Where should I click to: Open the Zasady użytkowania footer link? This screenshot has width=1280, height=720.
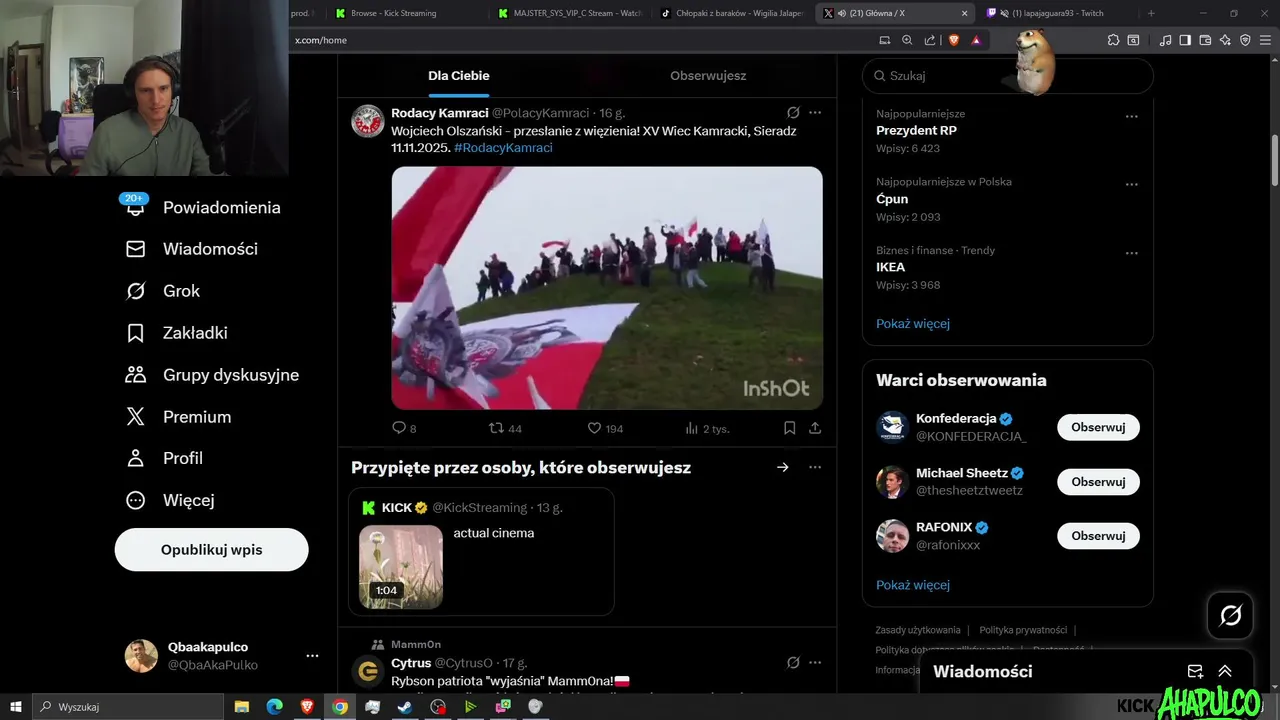pos(918,630)
